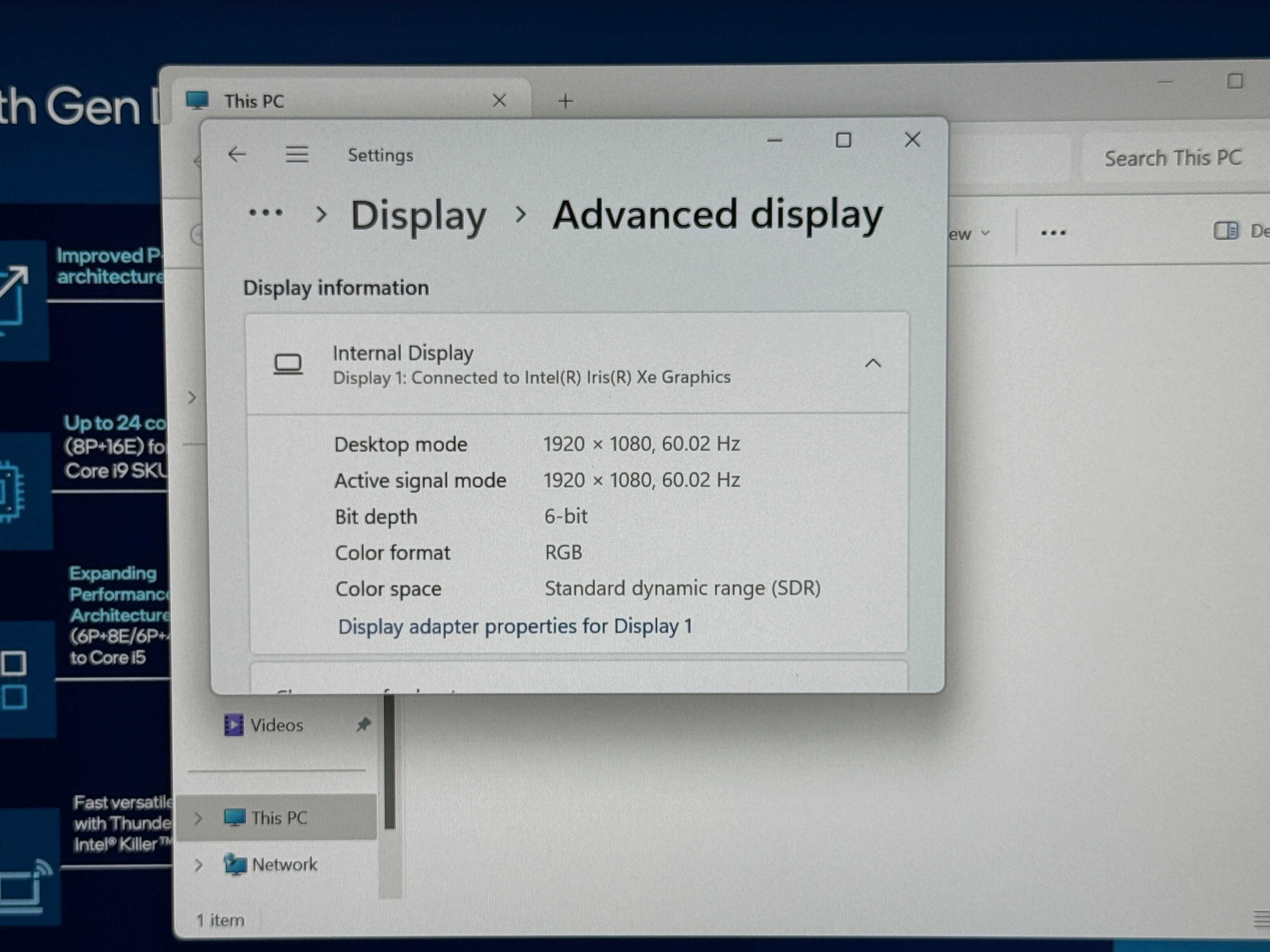Open Display adapter properties for Display 1
This screenshot has height=952, width=1270.
tap(515, 626)
